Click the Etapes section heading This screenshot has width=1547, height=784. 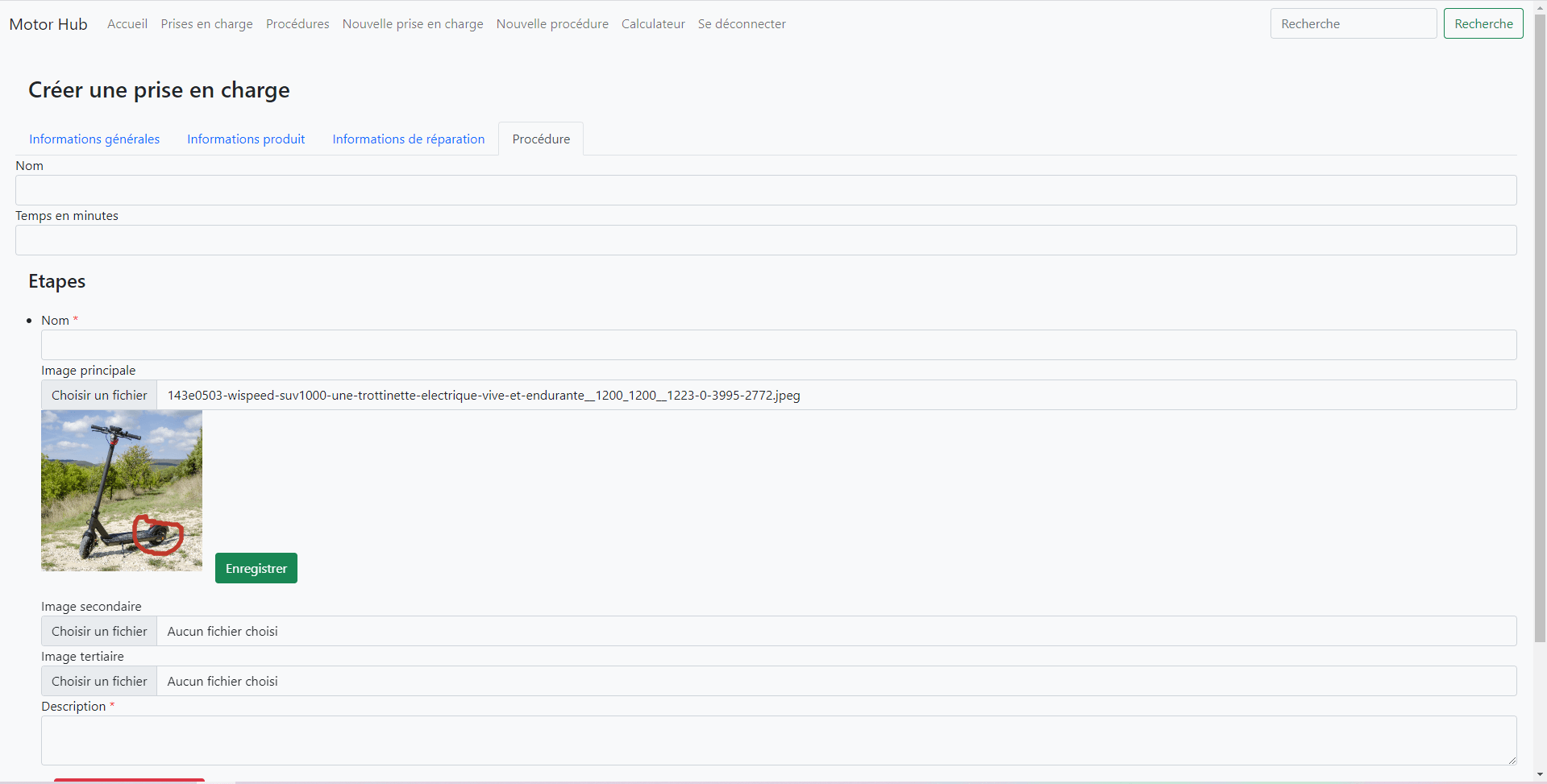tap(56, 281)
